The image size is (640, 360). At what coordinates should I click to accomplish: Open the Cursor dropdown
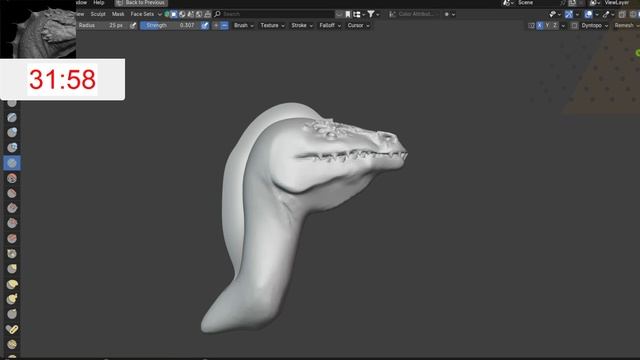358,25
